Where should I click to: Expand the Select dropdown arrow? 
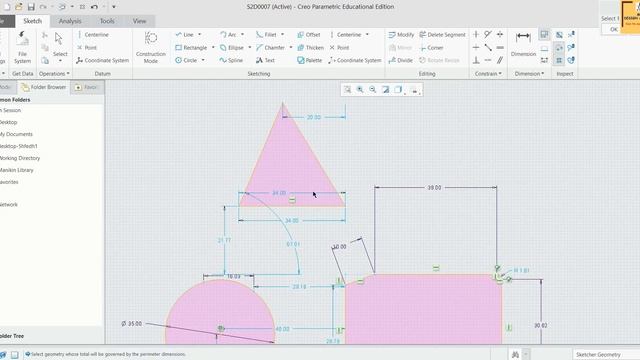60,61
